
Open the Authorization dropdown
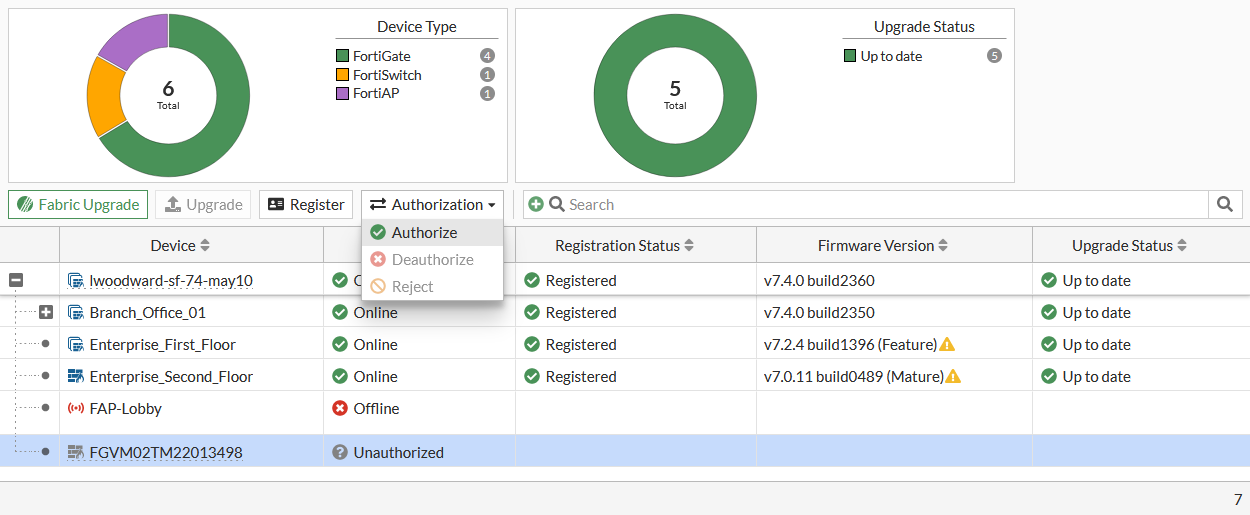[x=432, y=205]
